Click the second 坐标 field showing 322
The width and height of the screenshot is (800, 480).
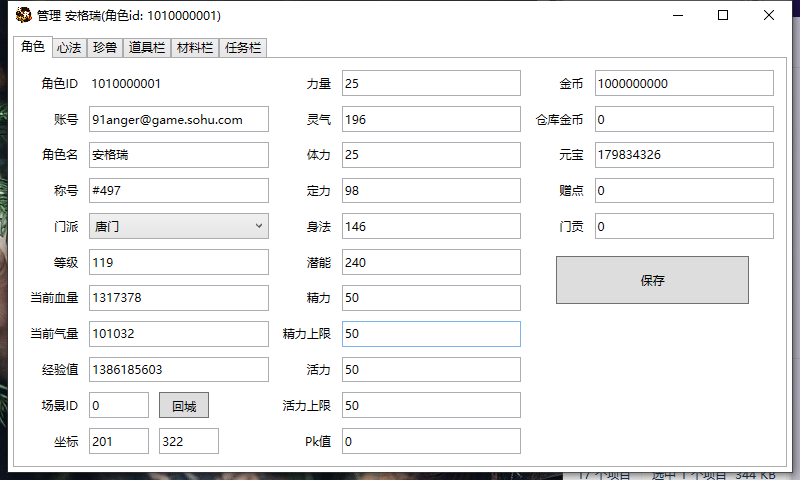click(189, 441)
